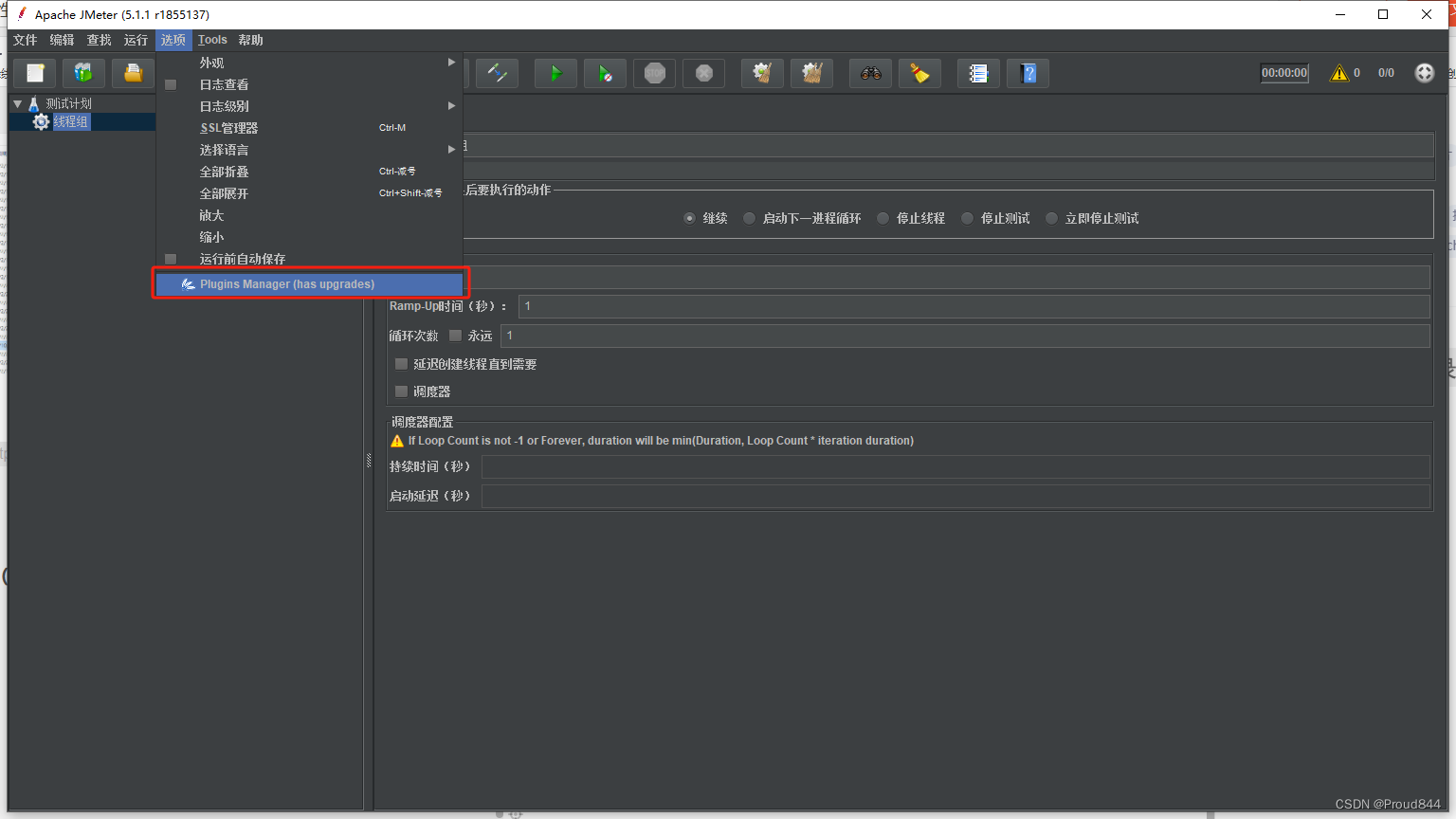Choose 放大 zoom in menu entry
This screenshot has height=819, width=1456.
[309, 215]
